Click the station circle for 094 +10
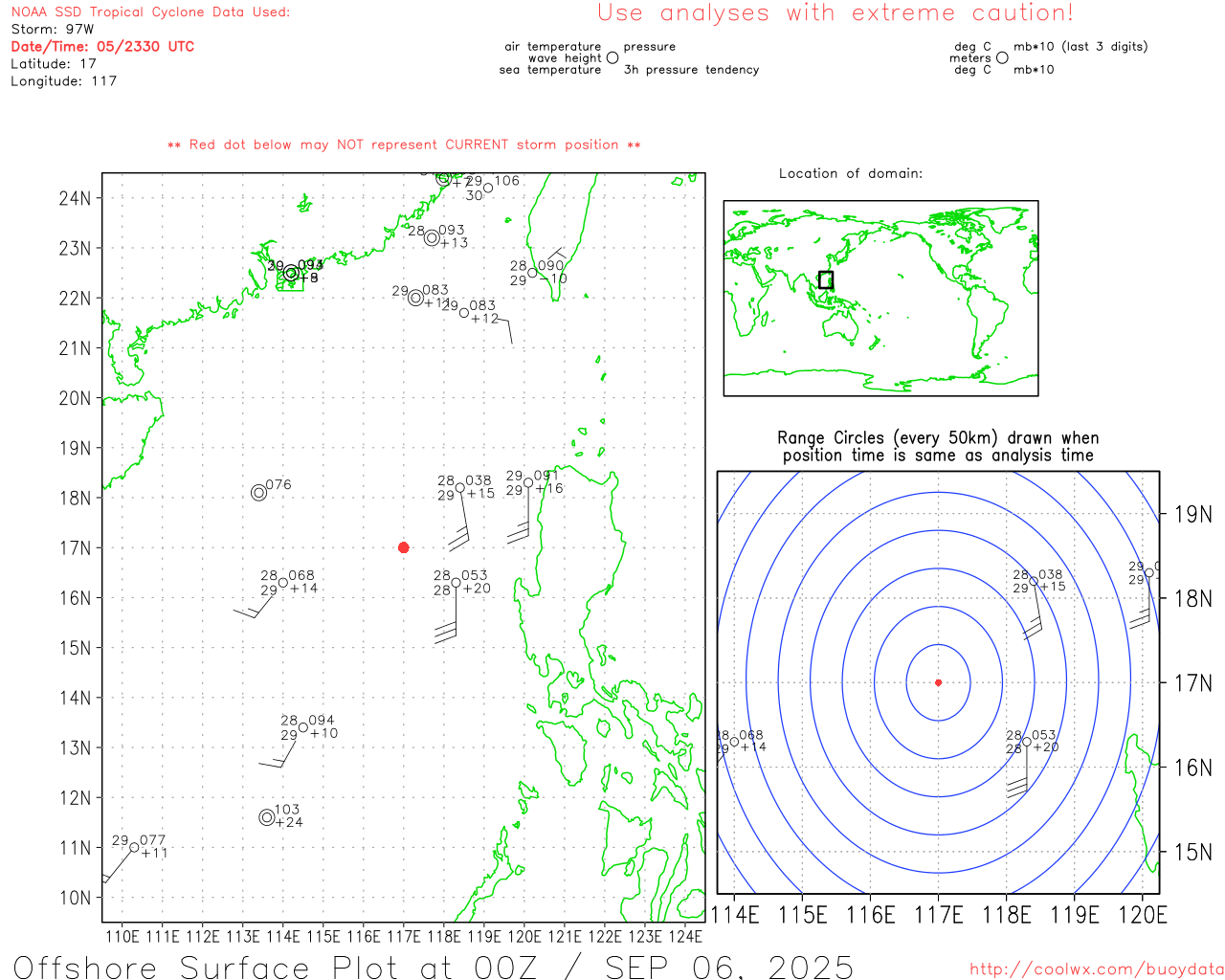Image resolution: width=1225 pixels, height=980 pixels. click(303, 727)
